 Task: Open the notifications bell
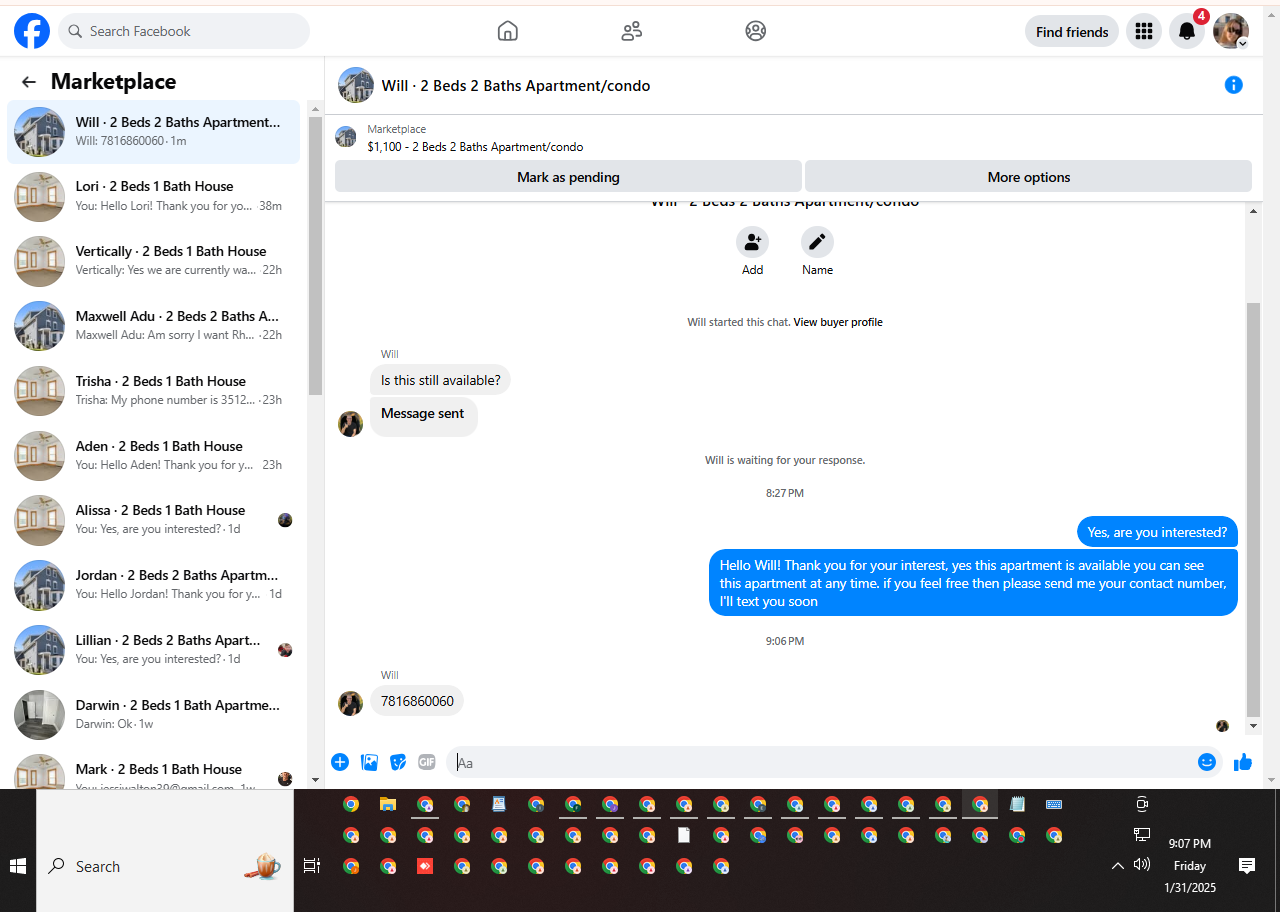(1187, 32)
